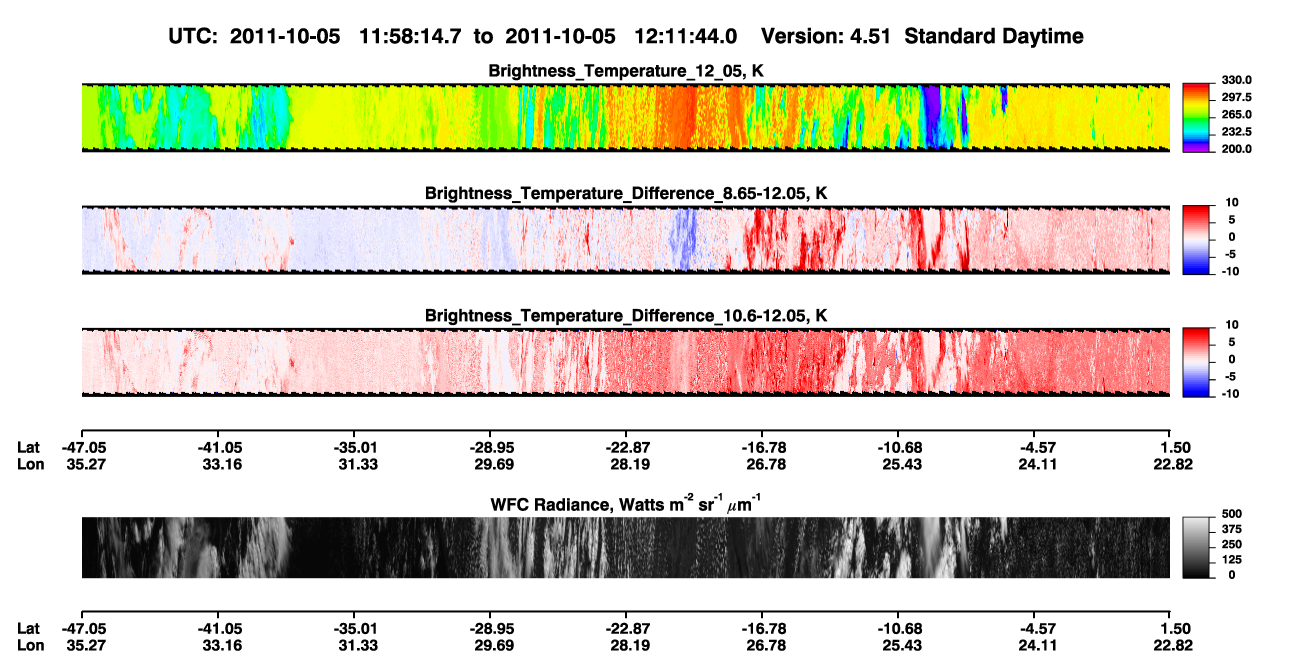Click the grayscale WFC Radiance colorbar
The image size is (1300, 667).
pos(1194,546)
